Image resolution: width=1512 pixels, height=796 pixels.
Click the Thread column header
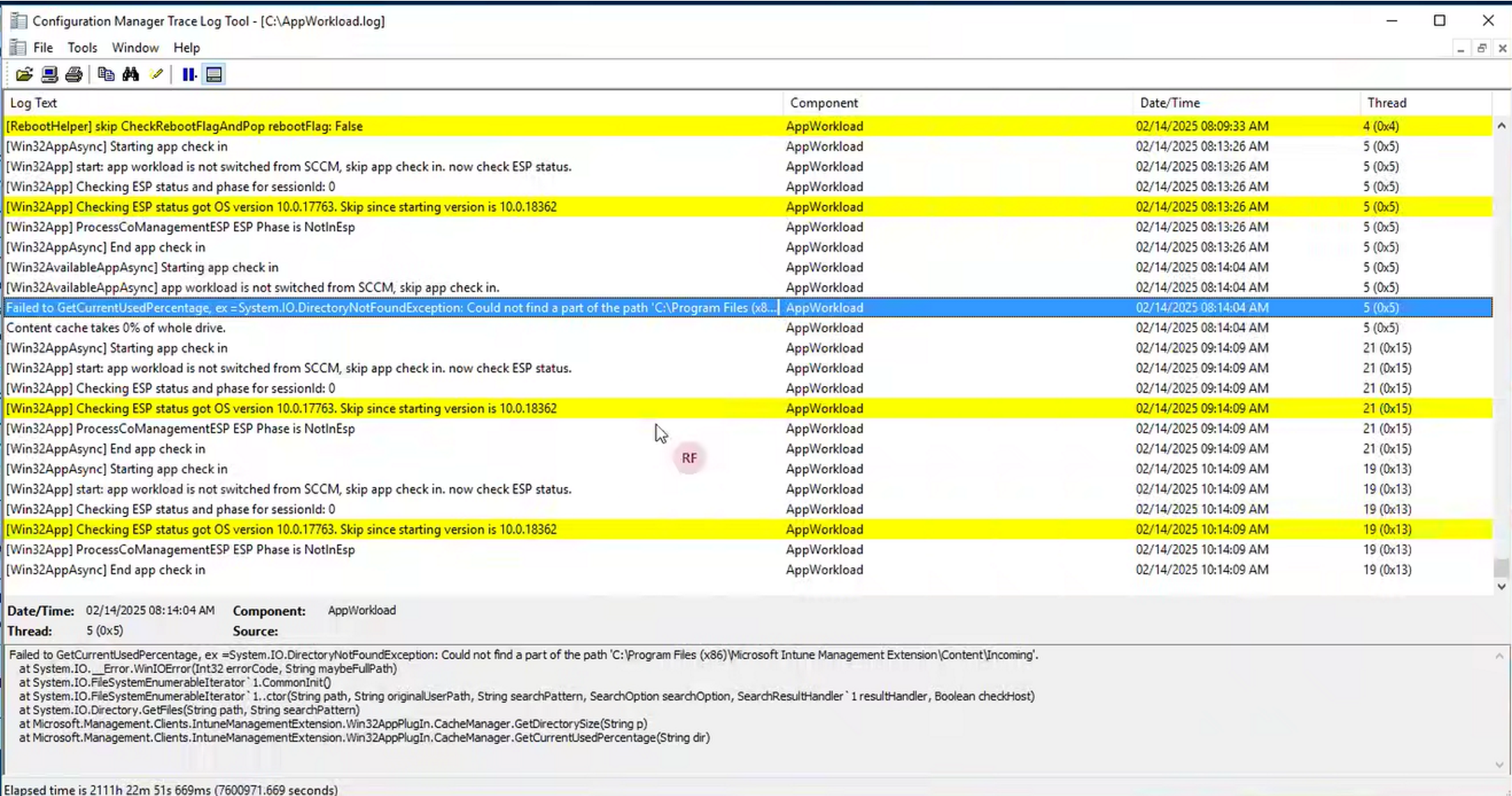1426,102
